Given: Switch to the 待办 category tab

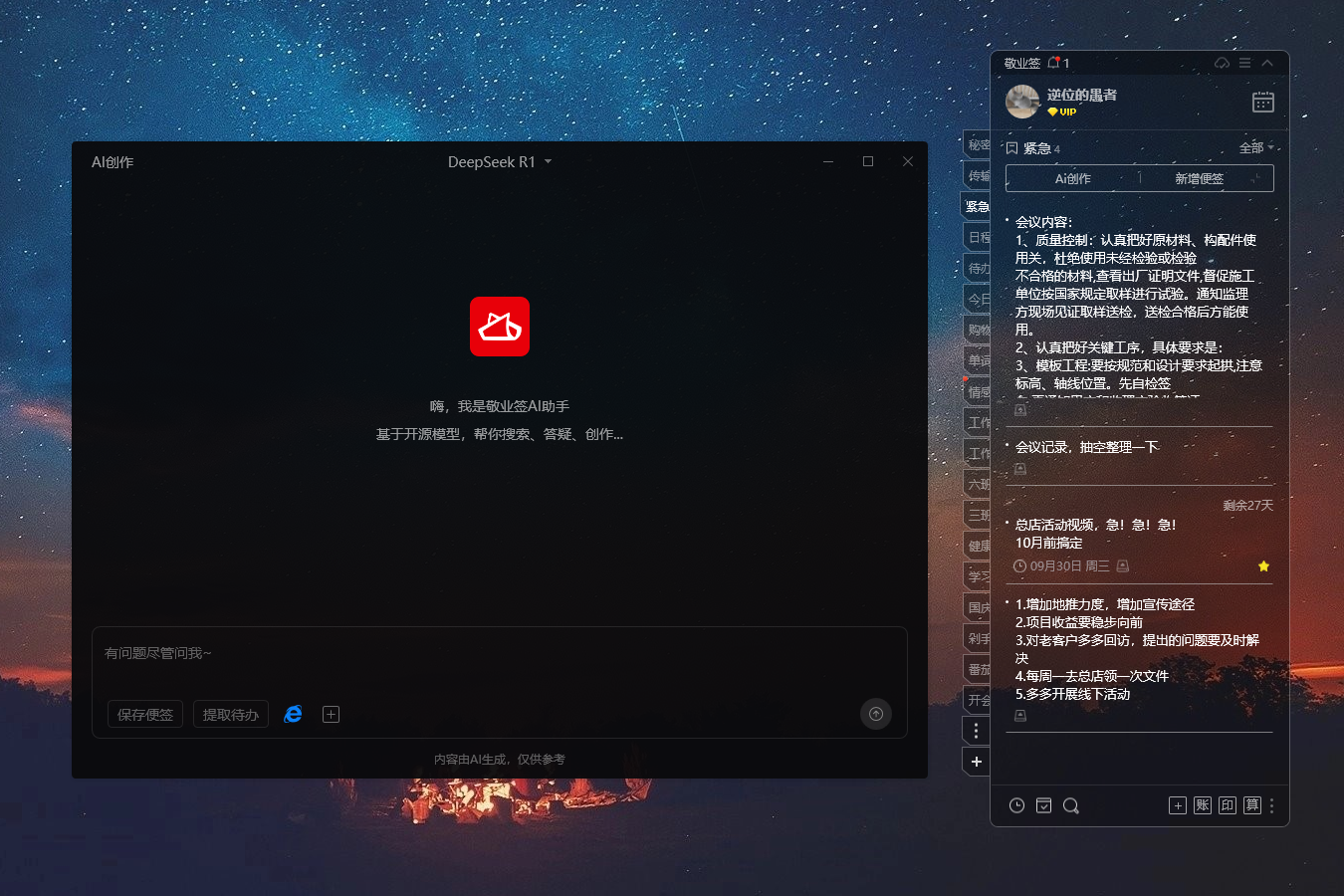Looking at the screenshot, I should [978, 268].
